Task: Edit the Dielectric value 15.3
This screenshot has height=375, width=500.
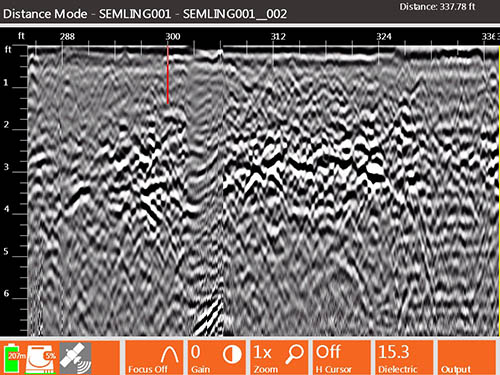Action: pos(404,358)
